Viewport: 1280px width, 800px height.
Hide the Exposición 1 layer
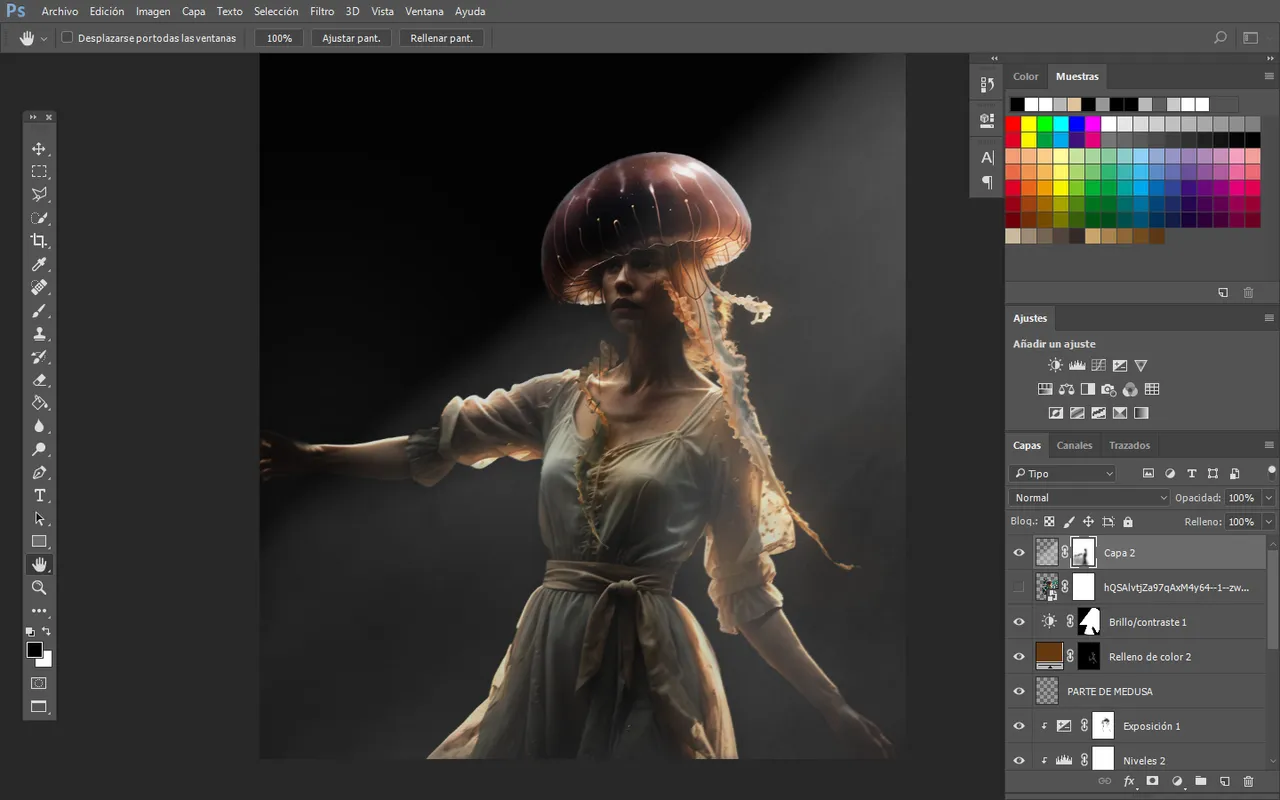[x=1019, y=726]
